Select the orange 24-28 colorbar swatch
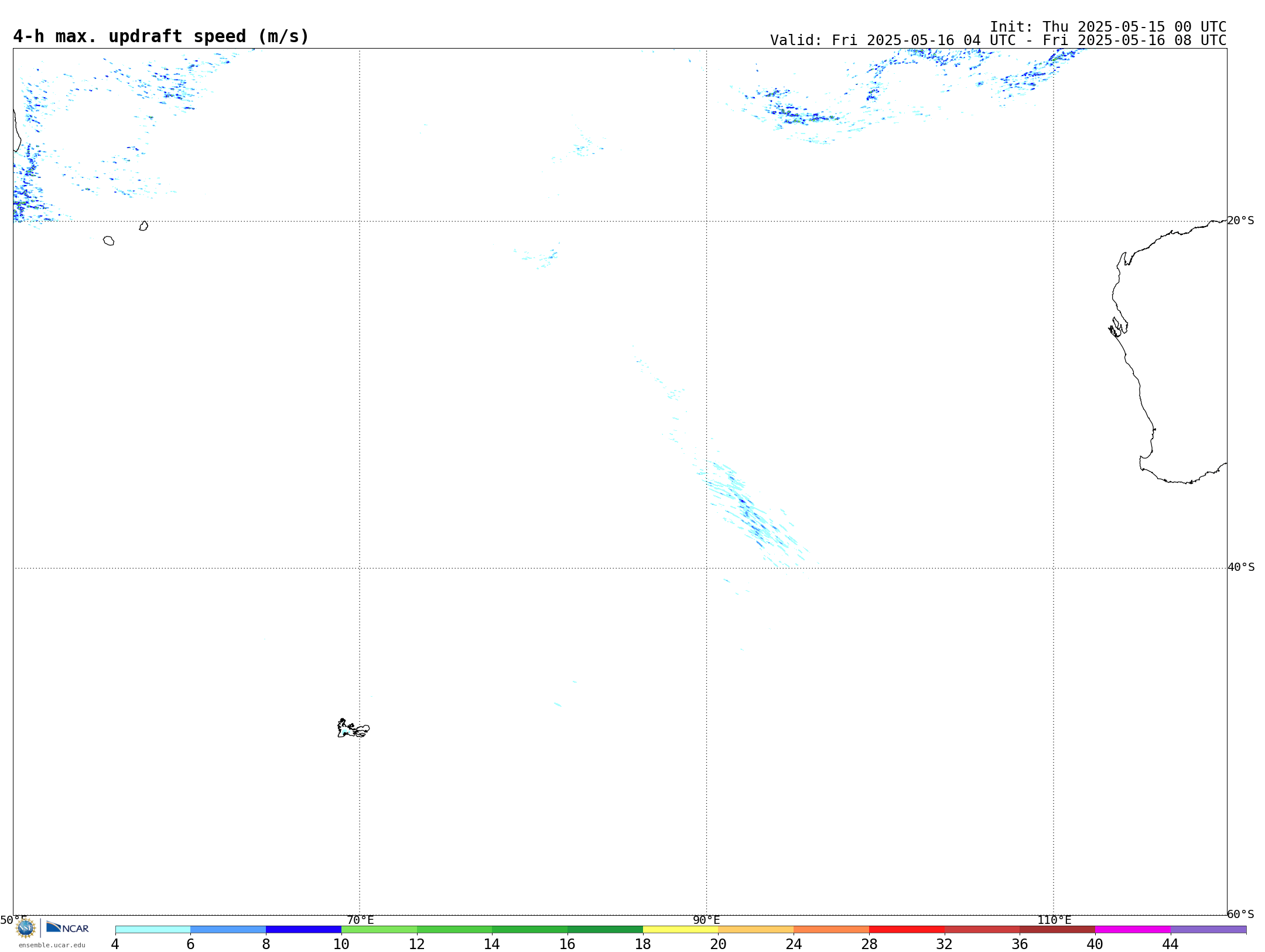1265x952 pixels. pyautogui.click(x=832, y=930)
